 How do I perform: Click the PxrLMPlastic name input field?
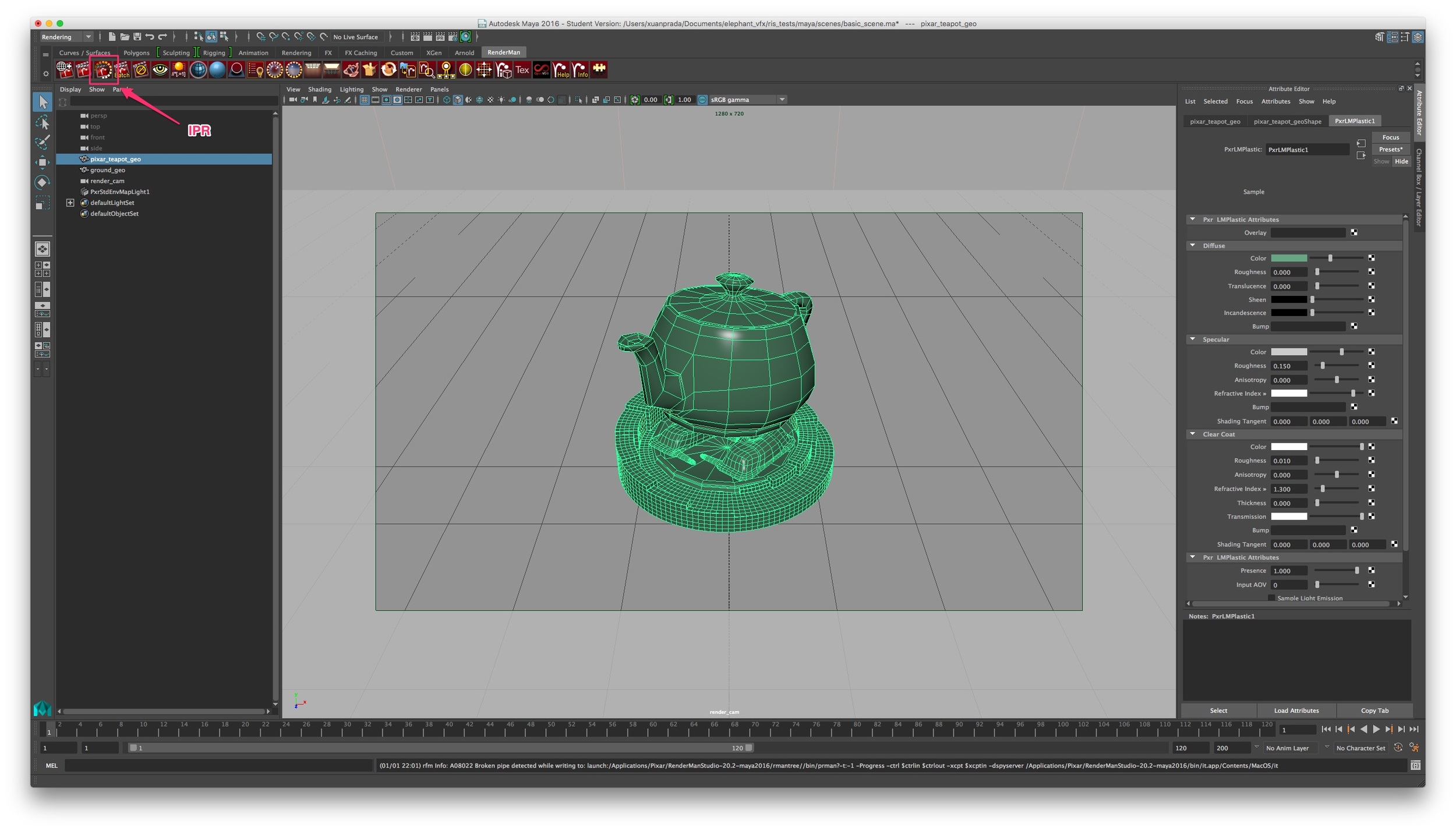click(x=1307, y=150)
